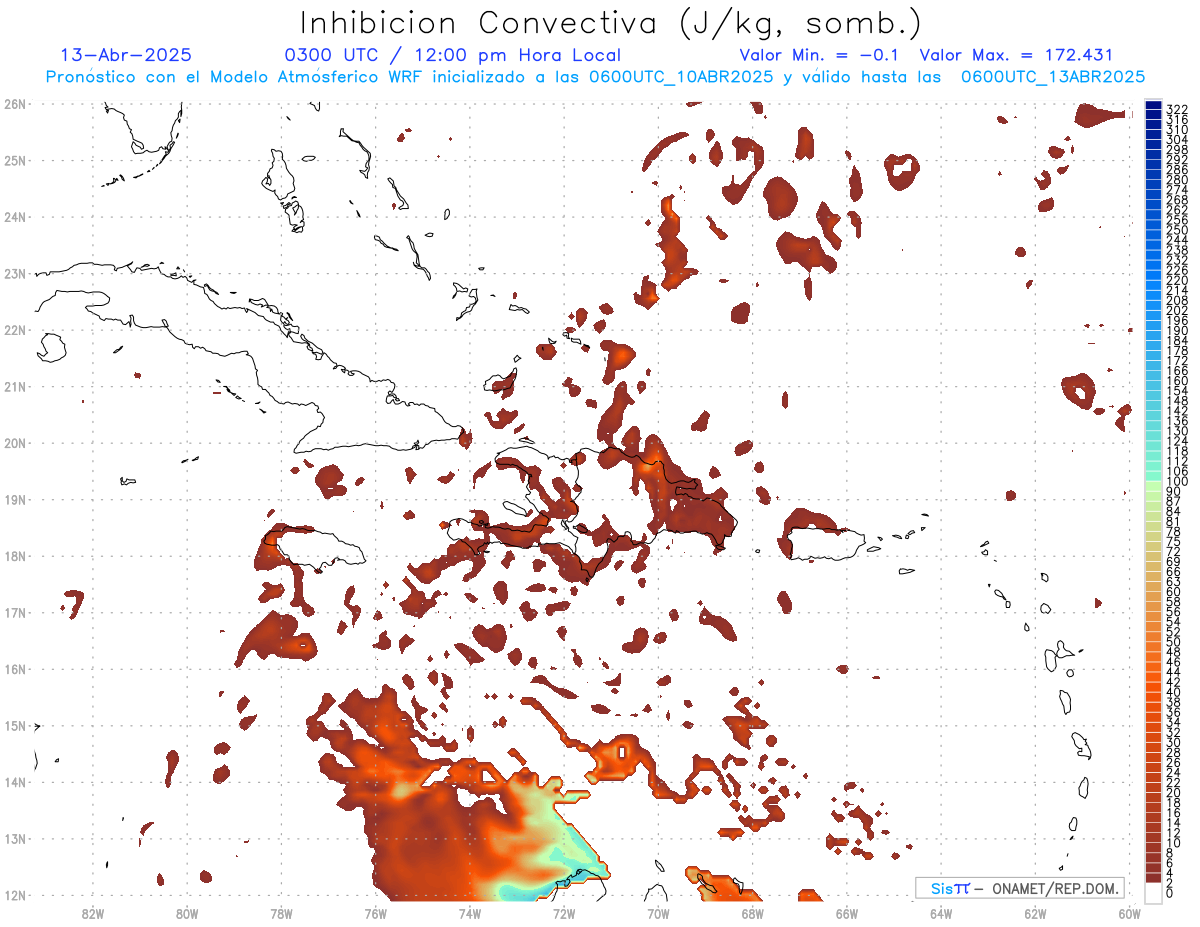Click the 68W longitude label
Image resolution: width=1200 pixels, height=927 pixels.
[752, 912]
